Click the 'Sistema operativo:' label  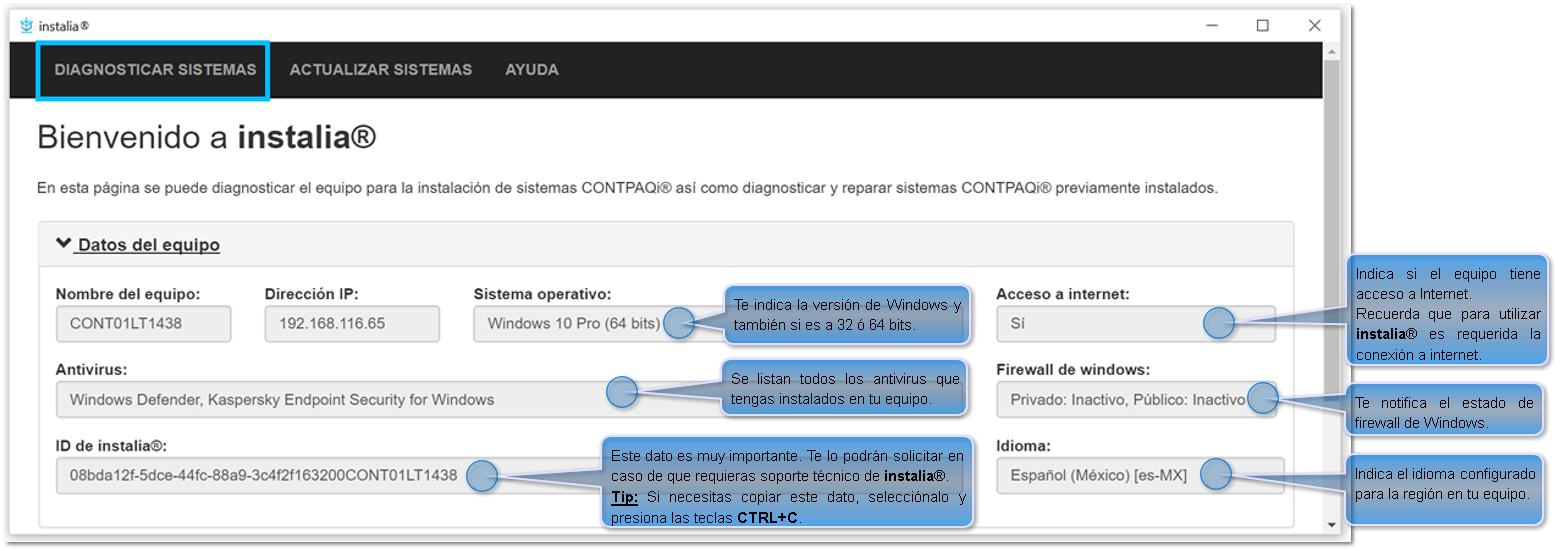542,294
